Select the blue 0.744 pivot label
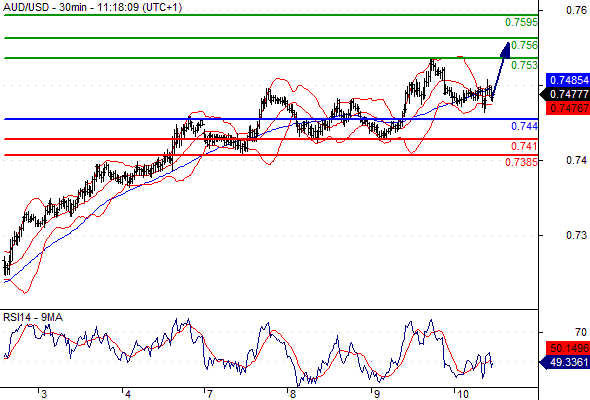Viewport: 590px width, 400px height. point(525,126)
